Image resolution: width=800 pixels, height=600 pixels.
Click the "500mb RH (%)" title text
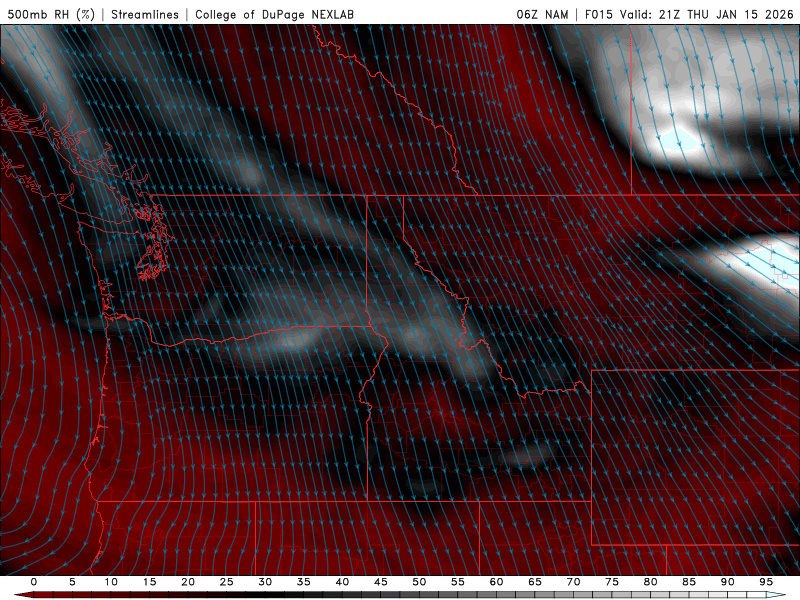coord(51,14)
